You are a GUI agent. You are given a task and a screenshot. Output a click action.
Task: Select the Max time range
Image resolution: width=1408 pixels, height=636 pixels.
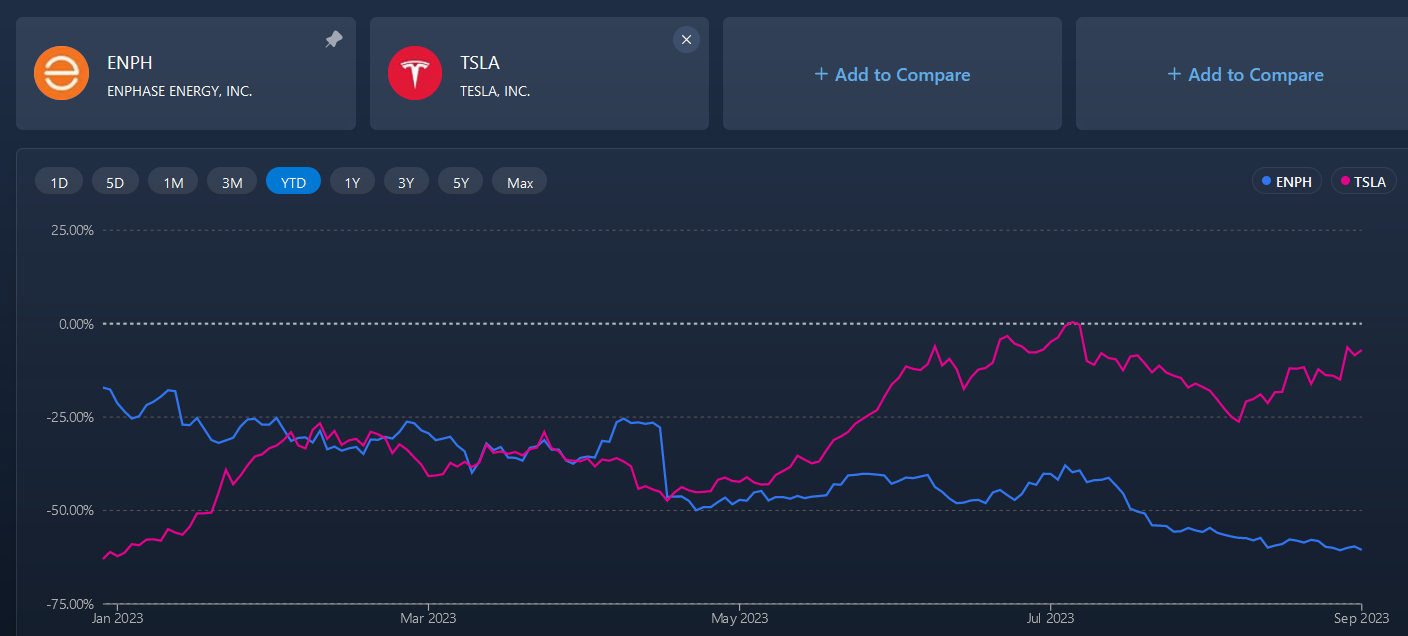520,182
